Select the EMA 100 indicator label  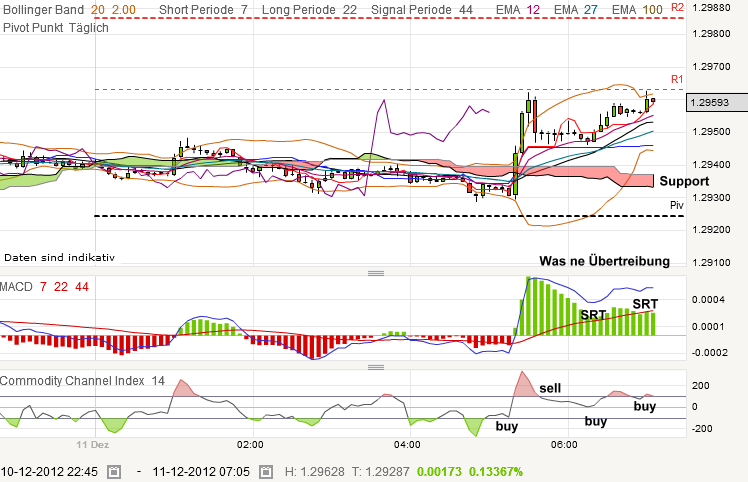637,10
